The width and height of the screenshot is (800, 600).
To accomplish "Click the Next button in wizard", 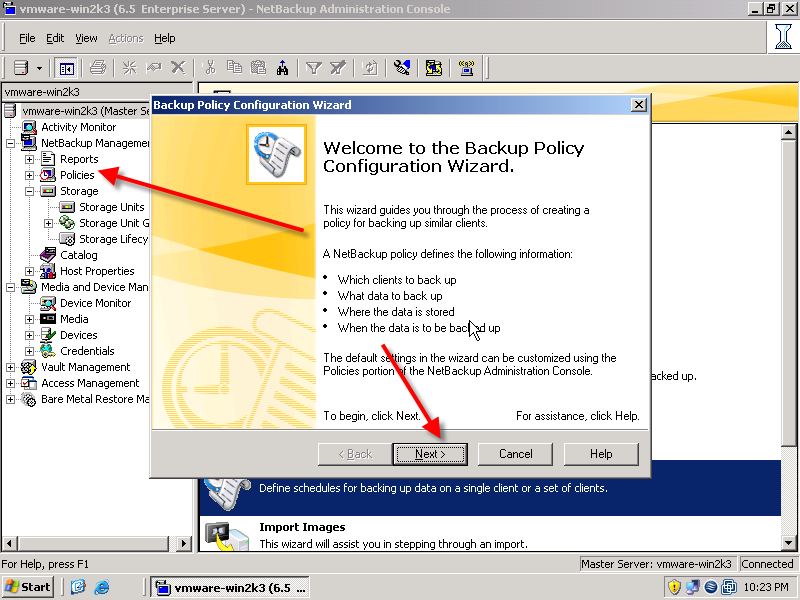I will coord(430,454).
